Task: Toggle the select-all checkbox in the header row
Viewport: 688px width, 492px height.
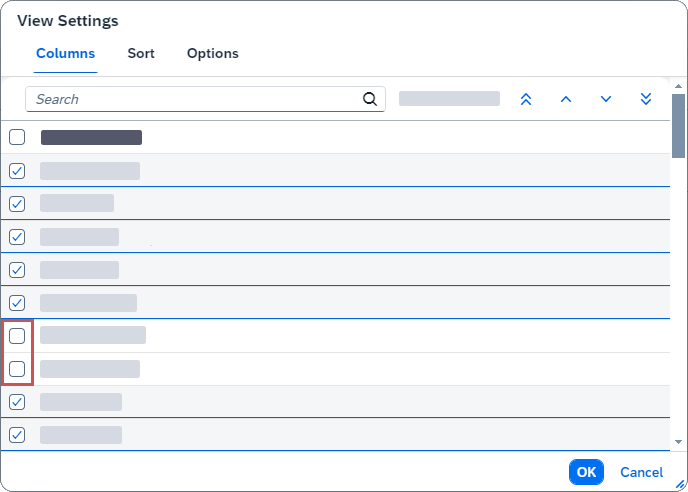Action: pyautogui.click(x=17, y=137)
